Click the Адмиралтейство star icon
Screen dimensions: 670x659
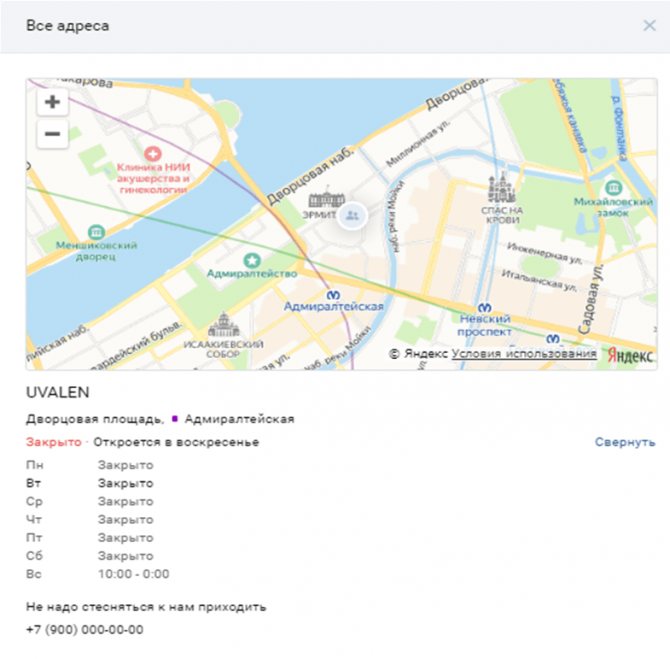tap(251, 259)
